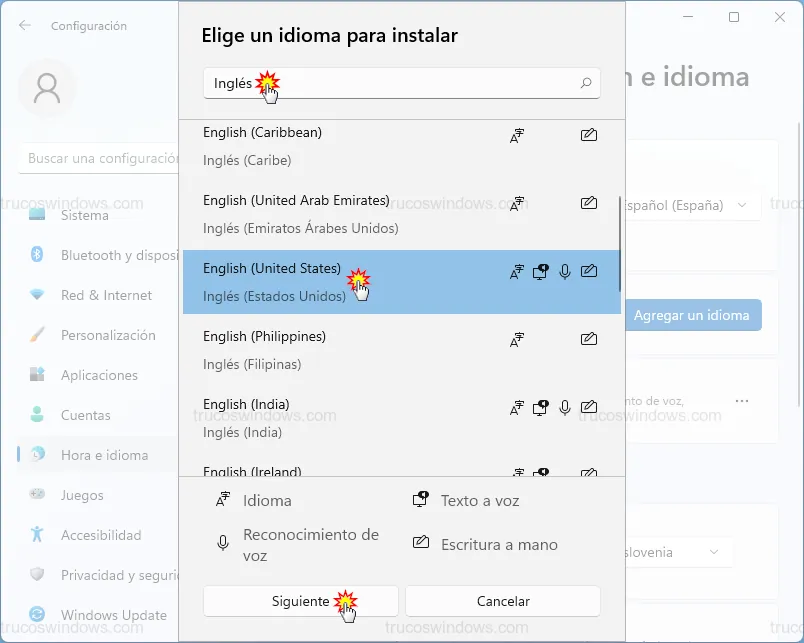This screenshot has width=804, height=643.
Task: Click the Windows Update icon in sidebar
Action: click(x=37, y=615)
